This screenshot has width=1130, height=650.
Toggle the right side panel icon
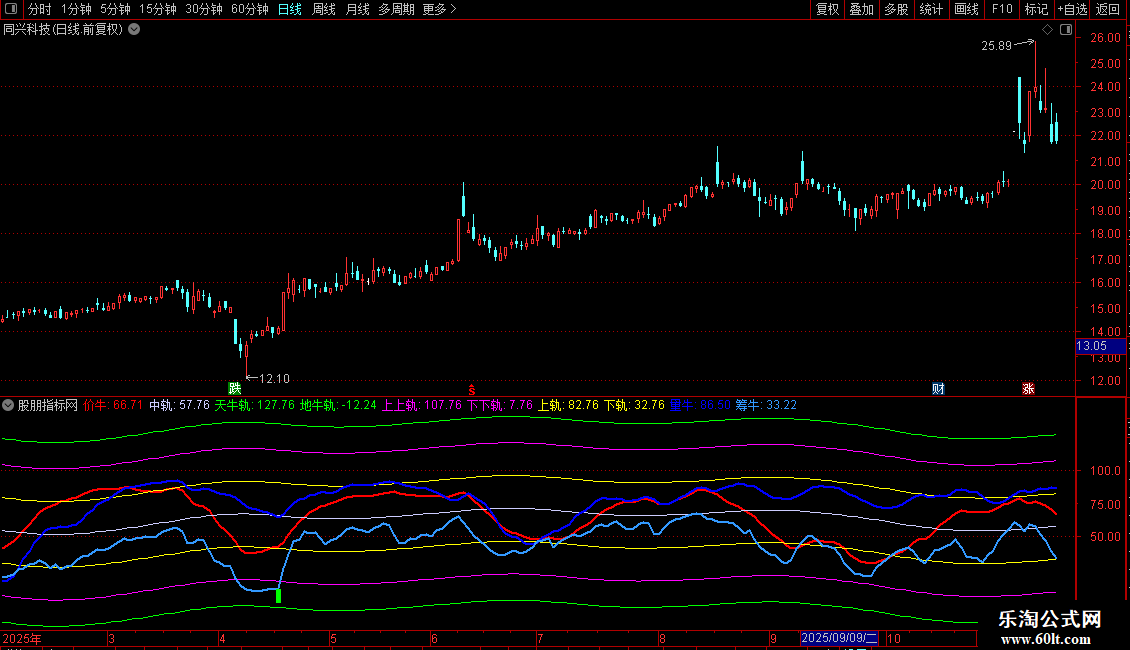coord(1066,30)
